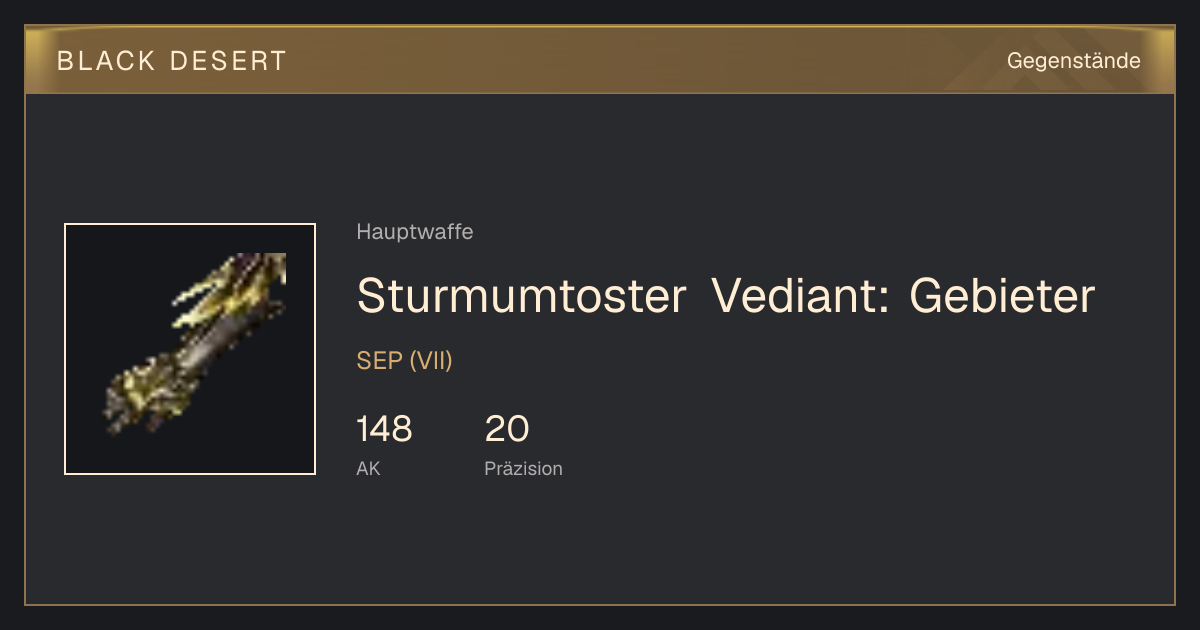Click the BLACK DESERT logo text
Screen dimensions: 1200x630
pos(172,61)
